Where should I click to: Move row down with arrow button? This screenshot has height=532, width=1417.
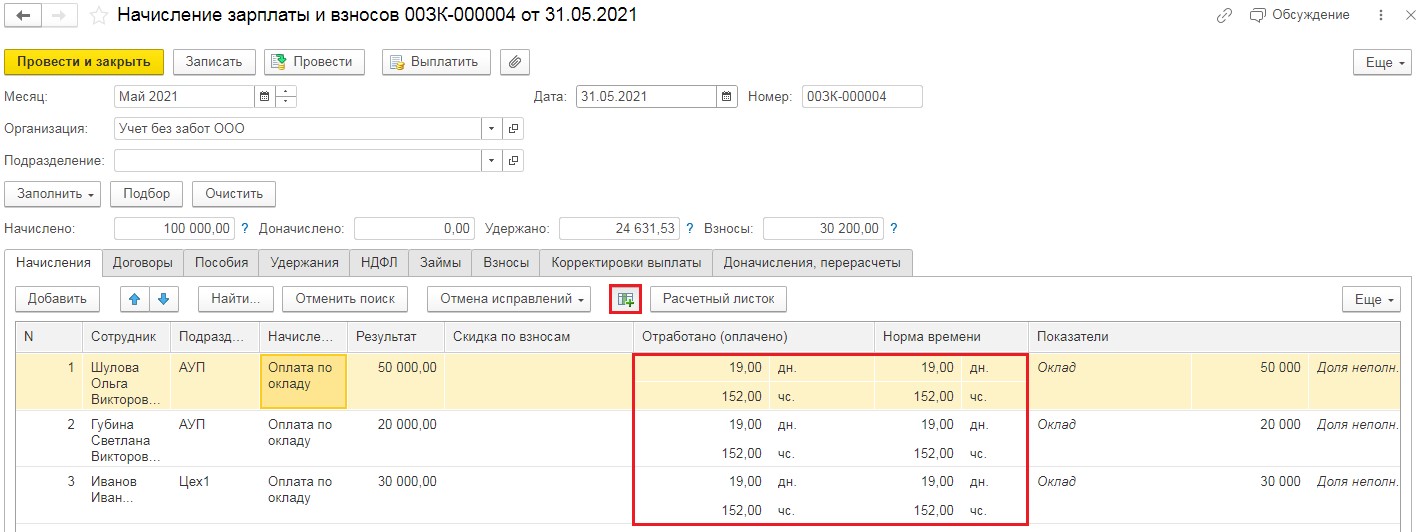tap(164, 299)
